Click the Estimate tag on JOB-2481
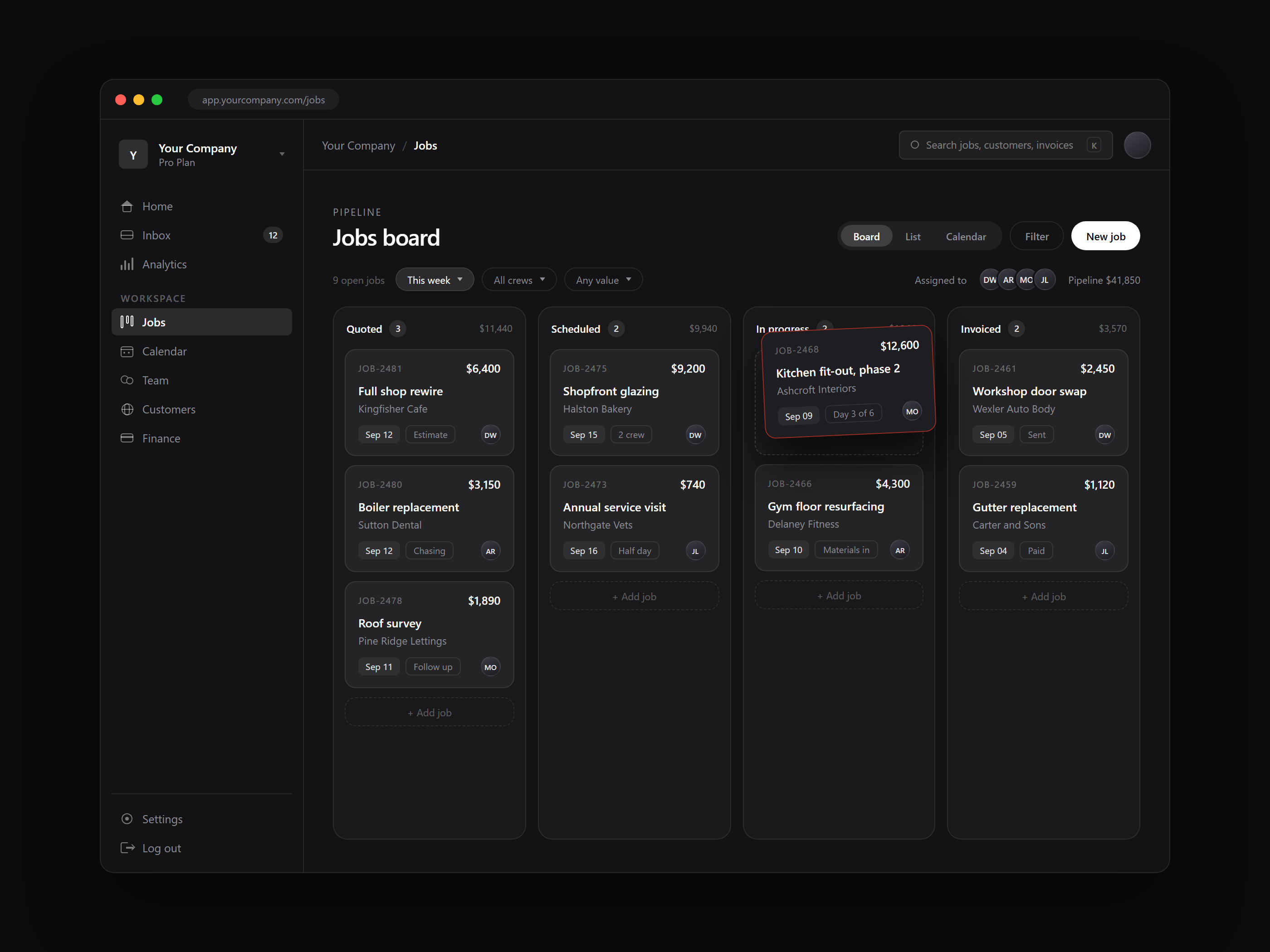Viewport: 1270px width, 952px height. [x=430, y=434]
